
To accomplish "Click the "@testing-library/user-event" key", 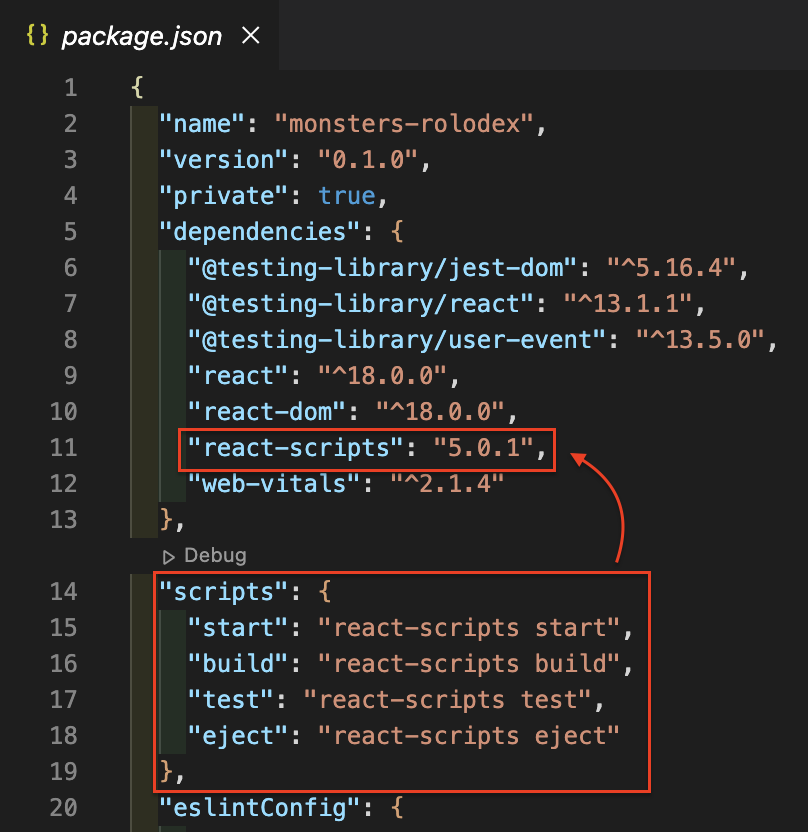I will (397, 340).
